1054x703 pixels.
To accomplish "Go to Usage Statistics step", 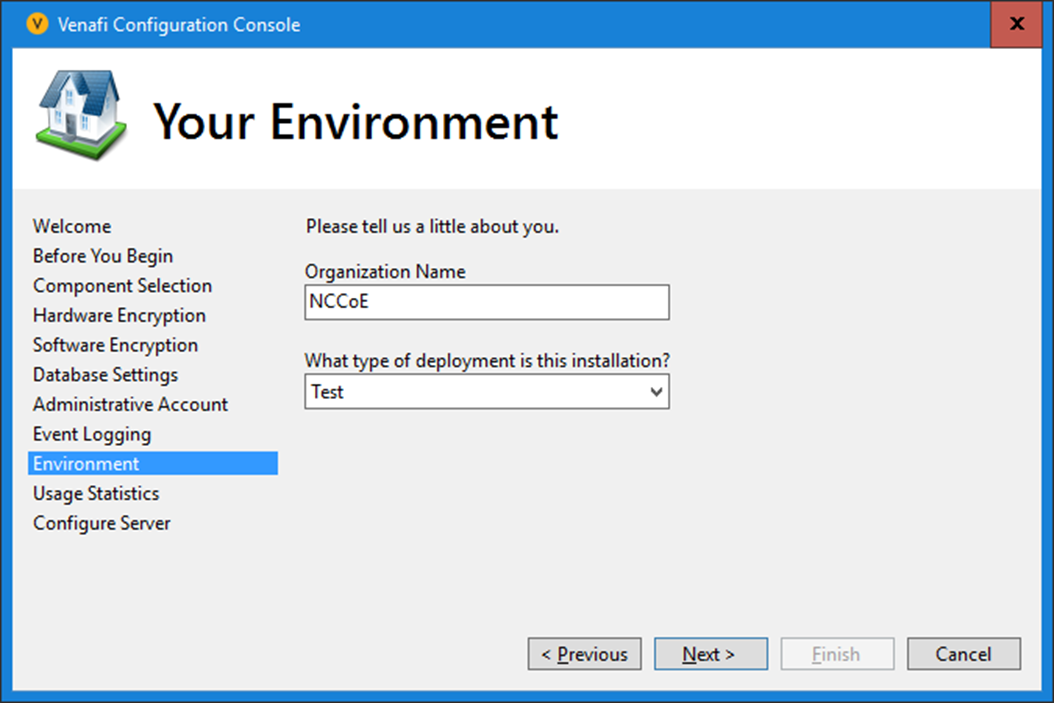I will point(96,493).
